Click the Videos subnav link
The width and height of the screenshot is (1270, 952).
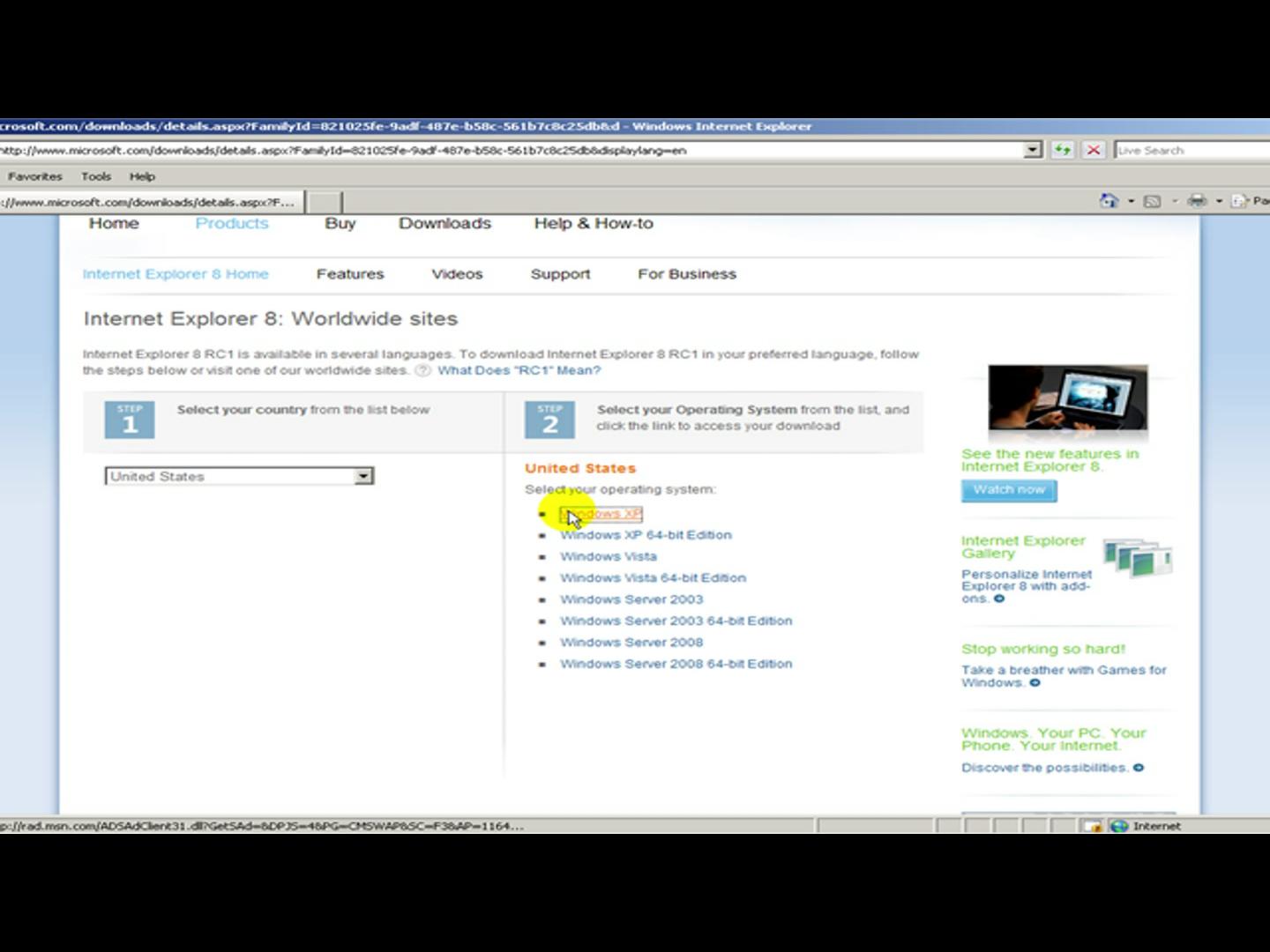tap(457, 274)
